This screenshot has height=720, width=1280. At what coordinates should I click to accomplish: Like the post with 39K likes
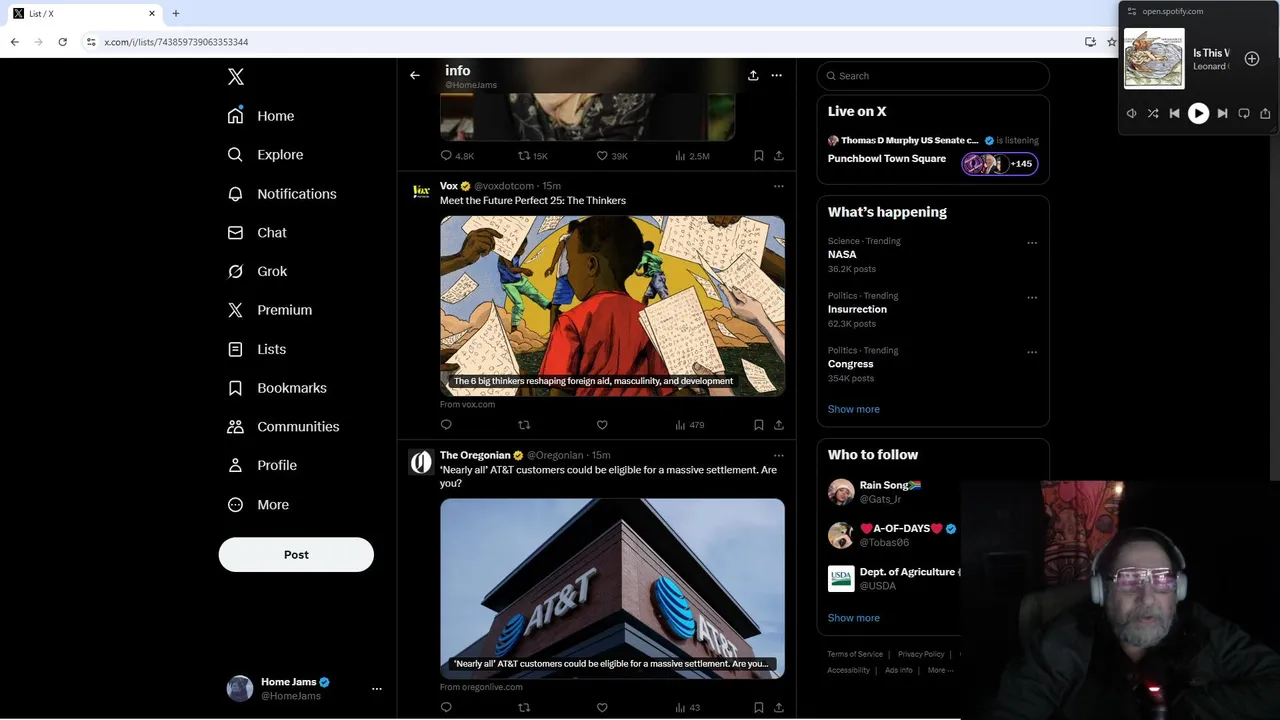click(612, 156)
